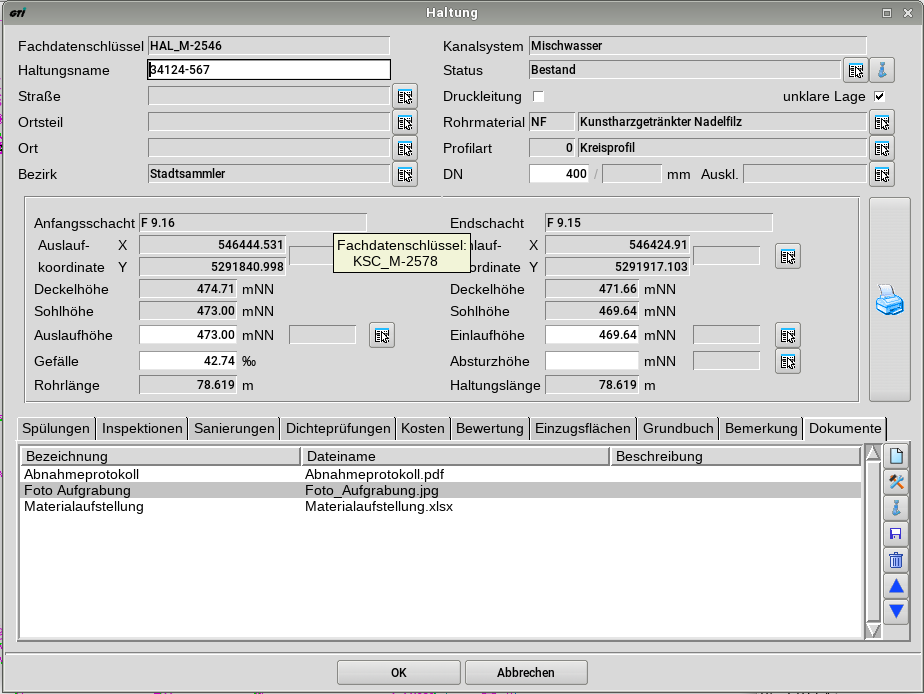Click the Abbrechen button
This screenshot has height=694, width=924.
pos(526,672)
